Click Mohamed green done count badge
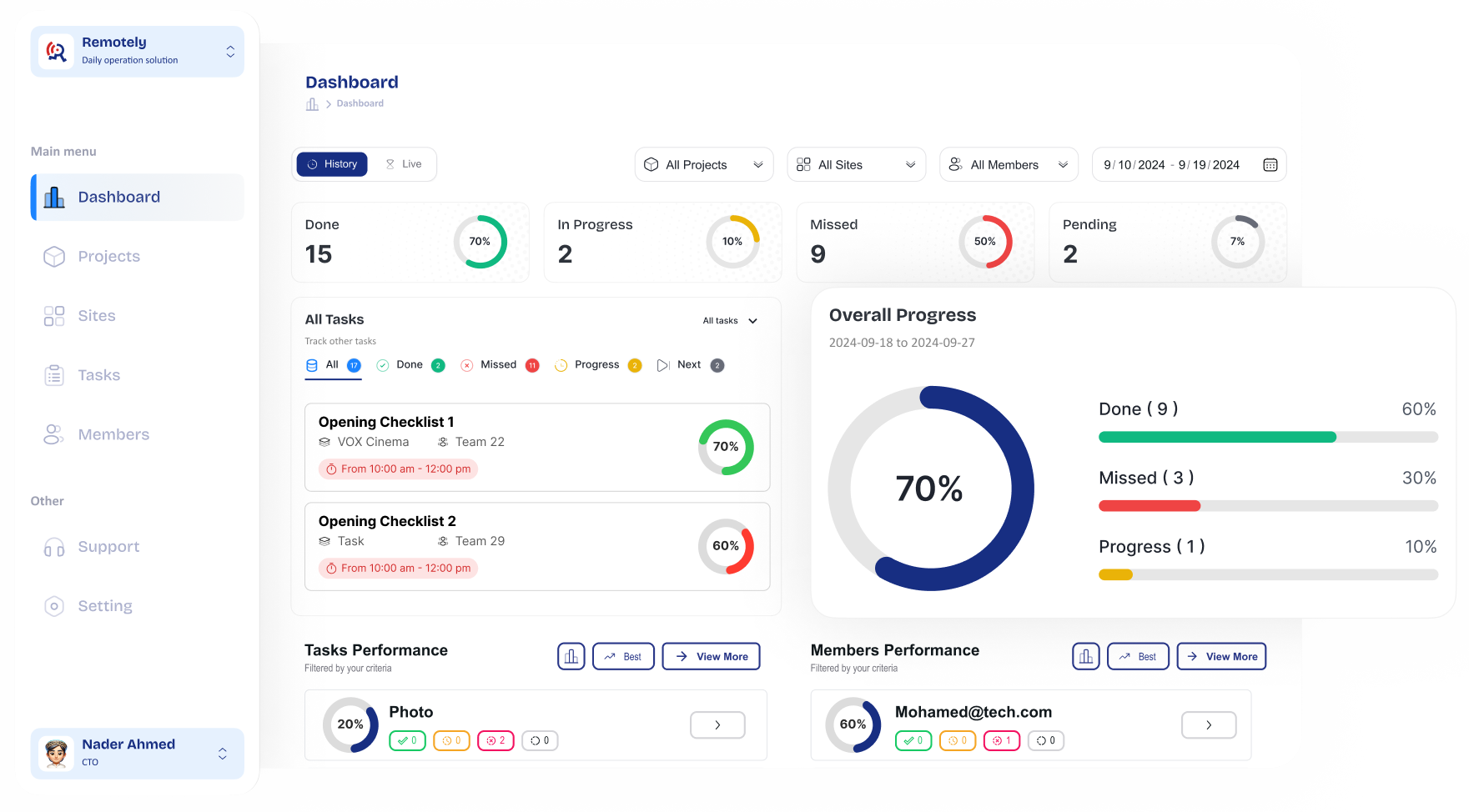1469x812 pixels. point(914,741)
